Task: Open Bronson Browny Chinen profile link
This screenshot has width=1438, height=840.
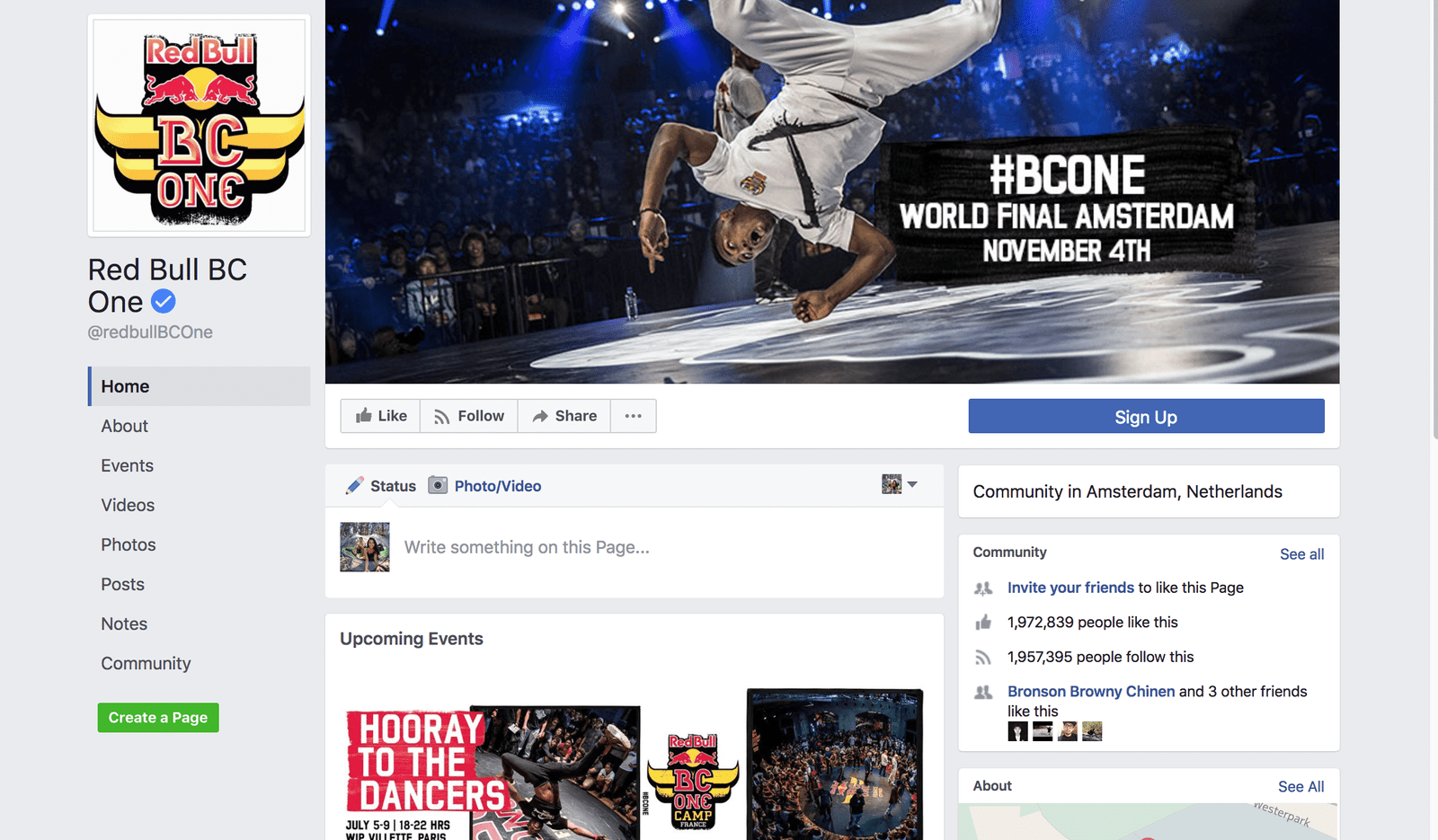Action: coord(1091,691)
